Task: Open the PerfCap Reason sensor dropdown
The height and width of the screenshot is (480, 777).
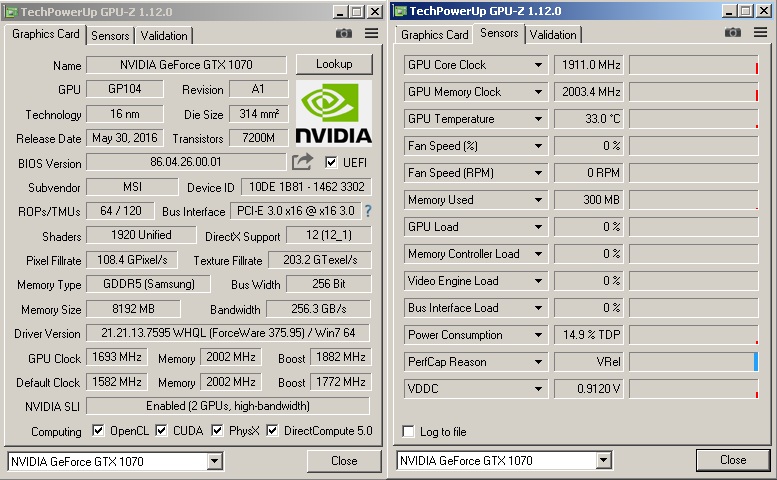Action: 538,362
